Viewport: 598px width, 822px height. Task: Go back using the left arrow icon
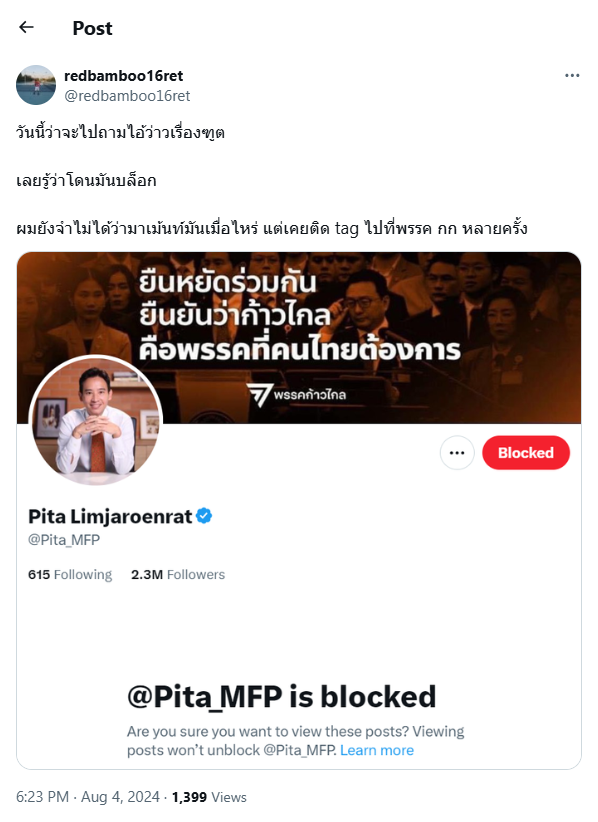[26, 27]
